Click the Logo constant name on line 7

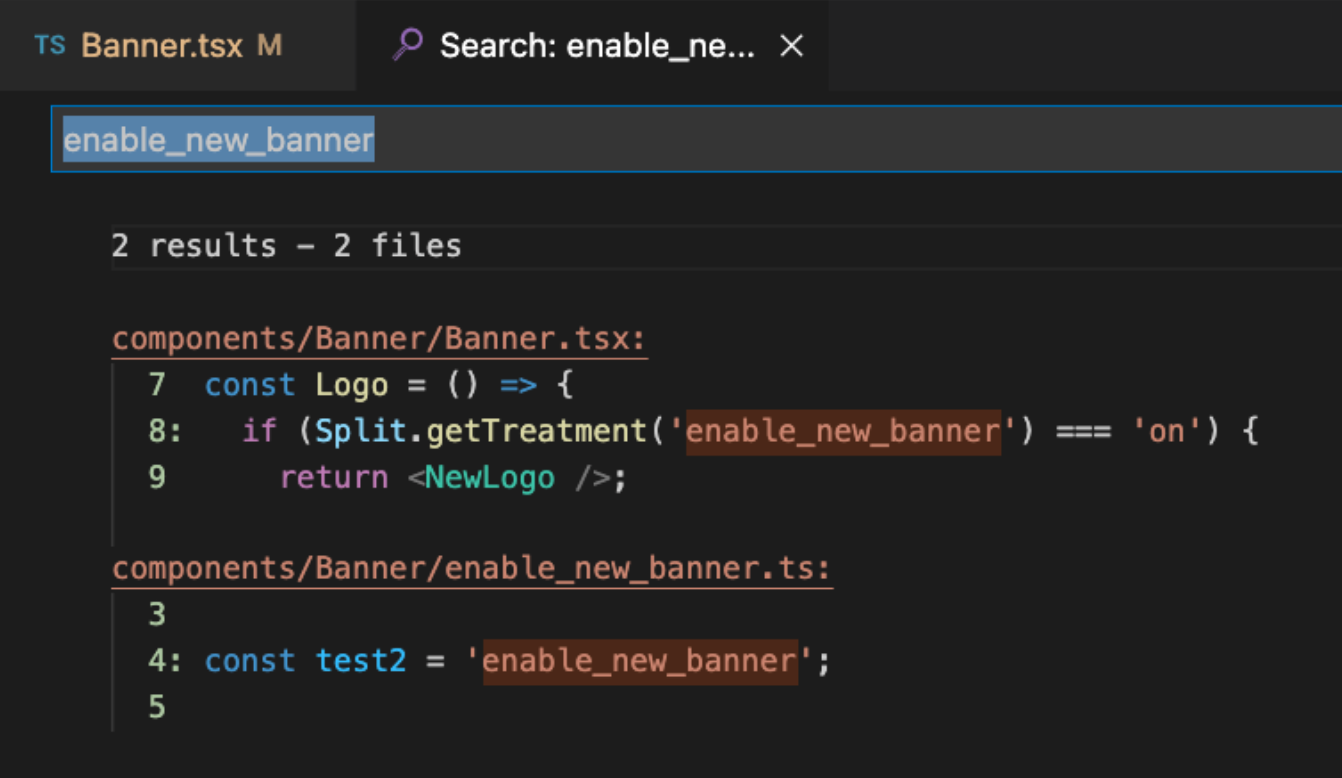351,385
